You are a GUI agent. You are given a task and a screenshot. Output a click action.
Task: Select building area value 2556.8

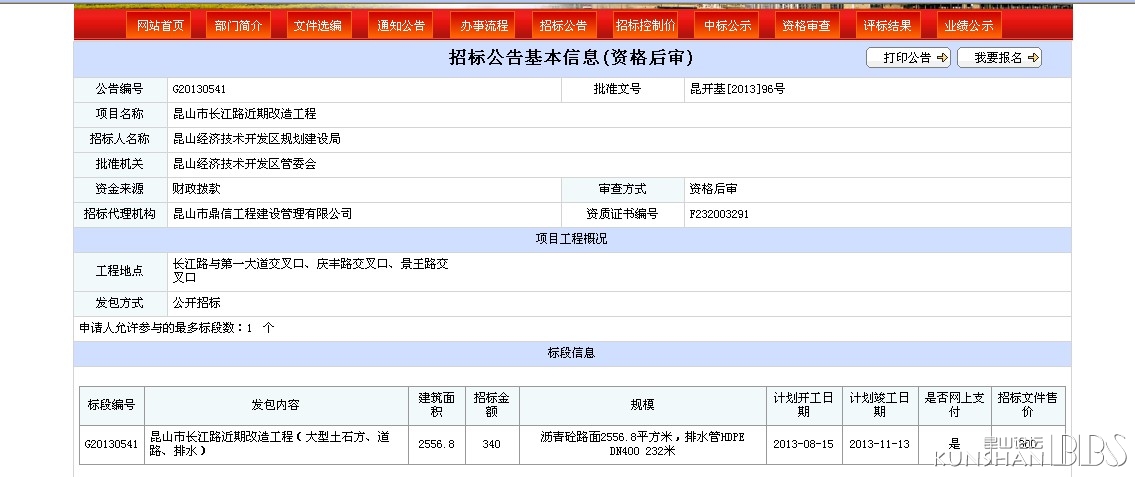pos(436,444)
